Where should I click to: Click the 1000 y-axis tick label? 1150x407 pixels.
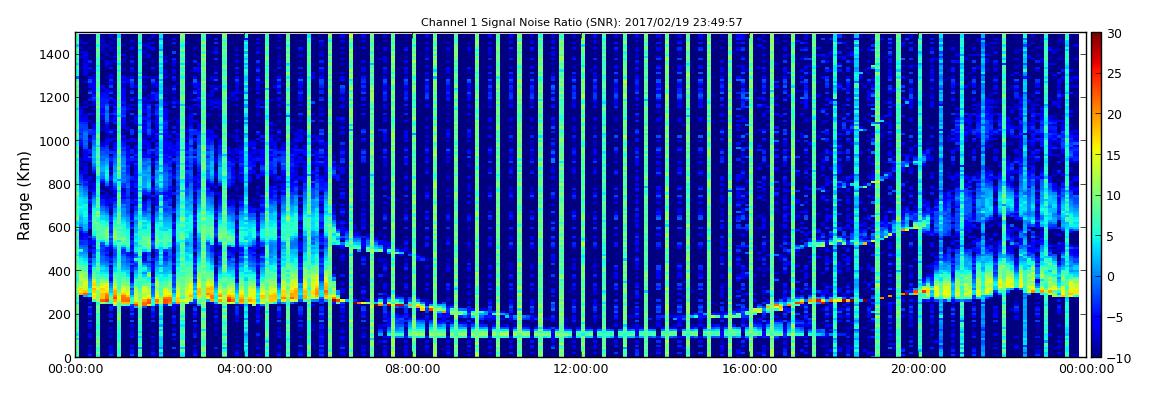tap(56, 141)
